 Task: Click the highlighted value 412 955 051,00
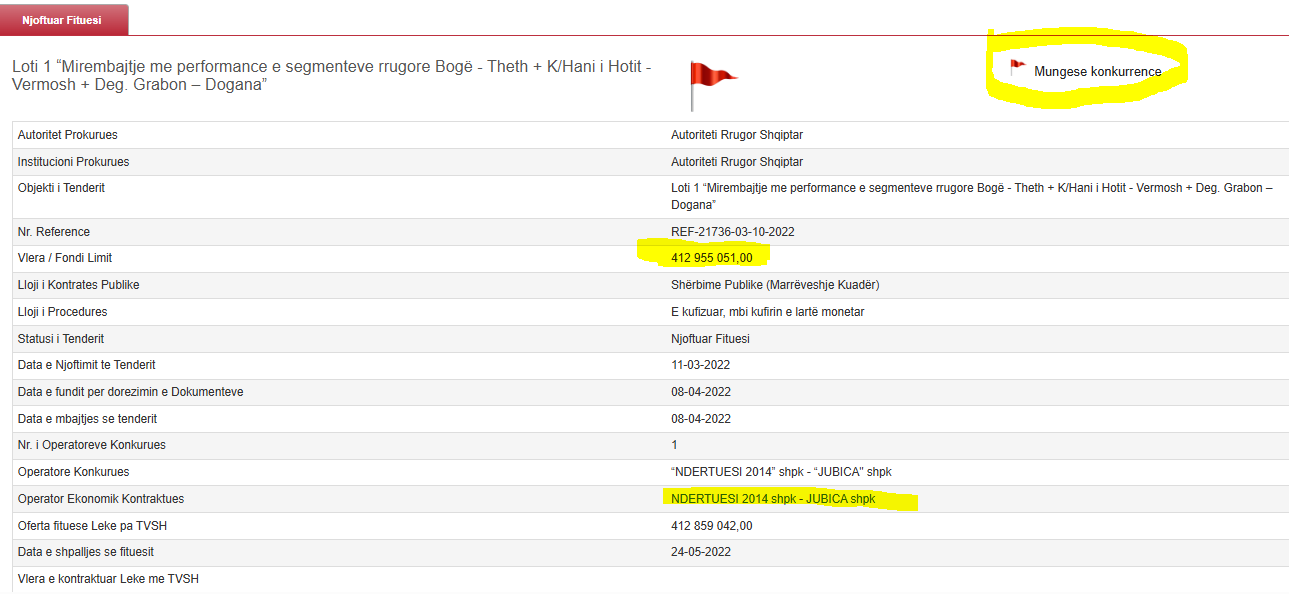click(x=711, y=258)
